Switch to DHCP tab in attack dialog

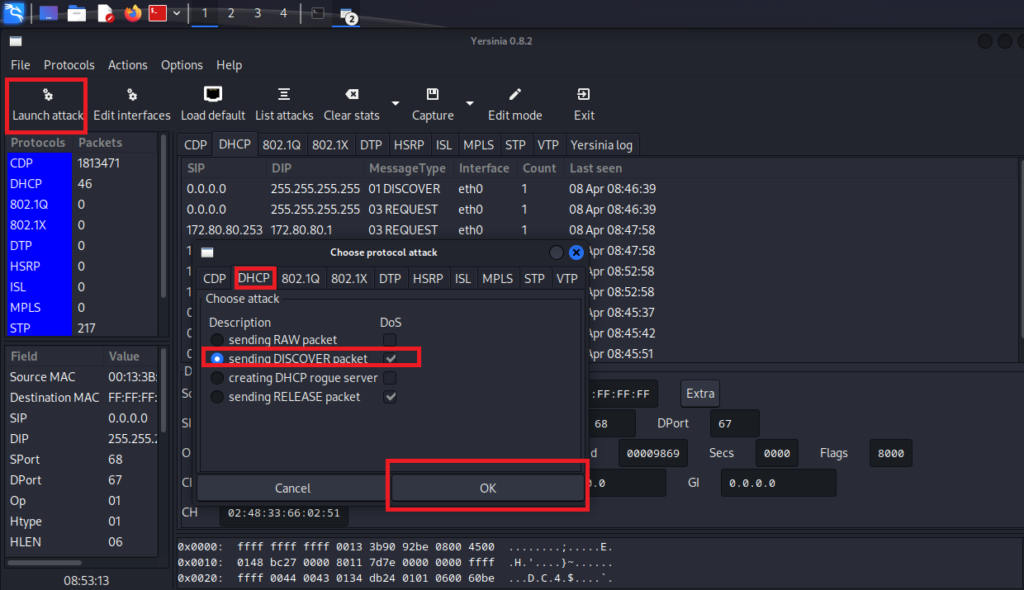coord(254,278)
